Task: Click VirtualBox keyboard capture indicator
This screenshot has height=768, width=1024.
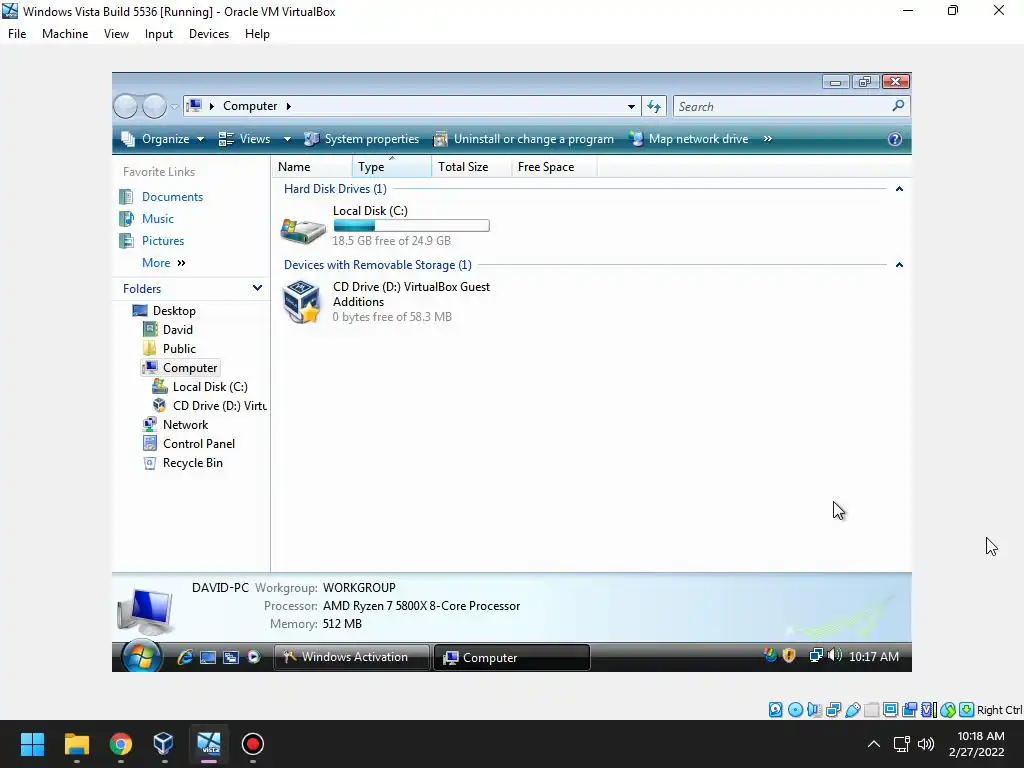Action: pyautogui.click(x=967, y=710)
